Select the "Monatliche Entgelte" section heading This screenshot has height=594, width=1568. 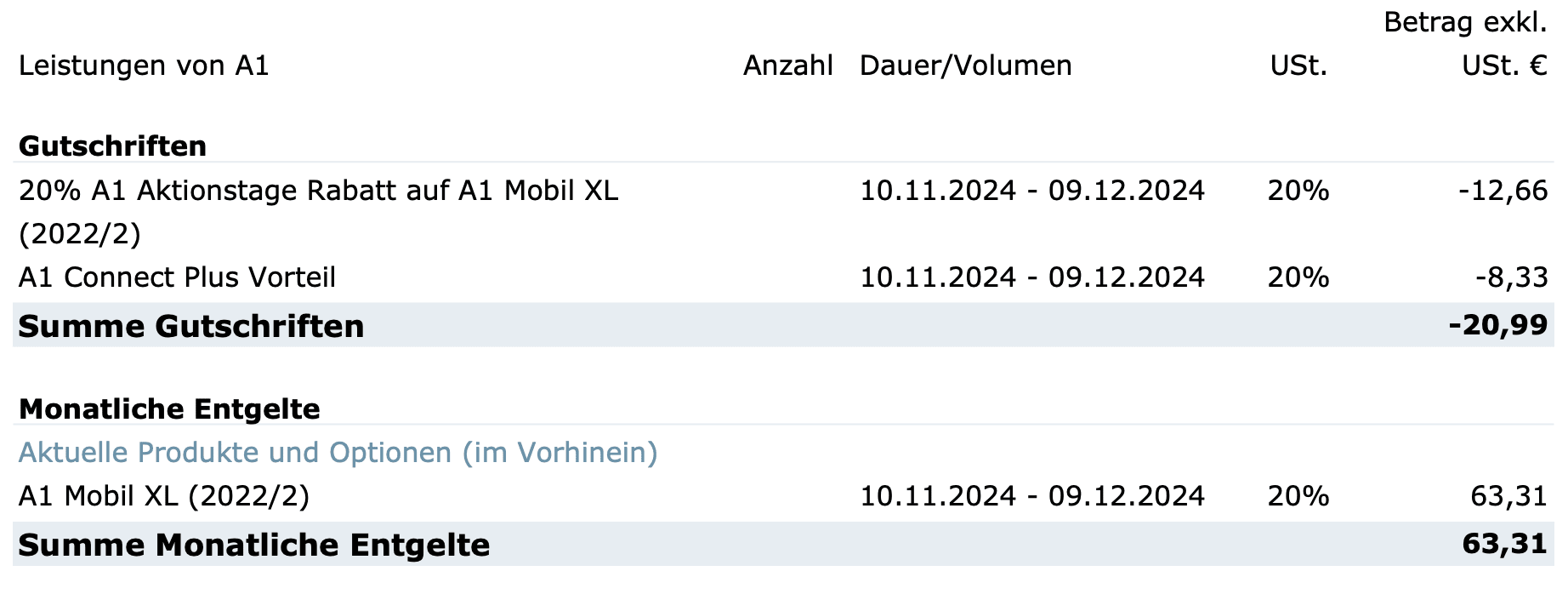click(169, 409)
